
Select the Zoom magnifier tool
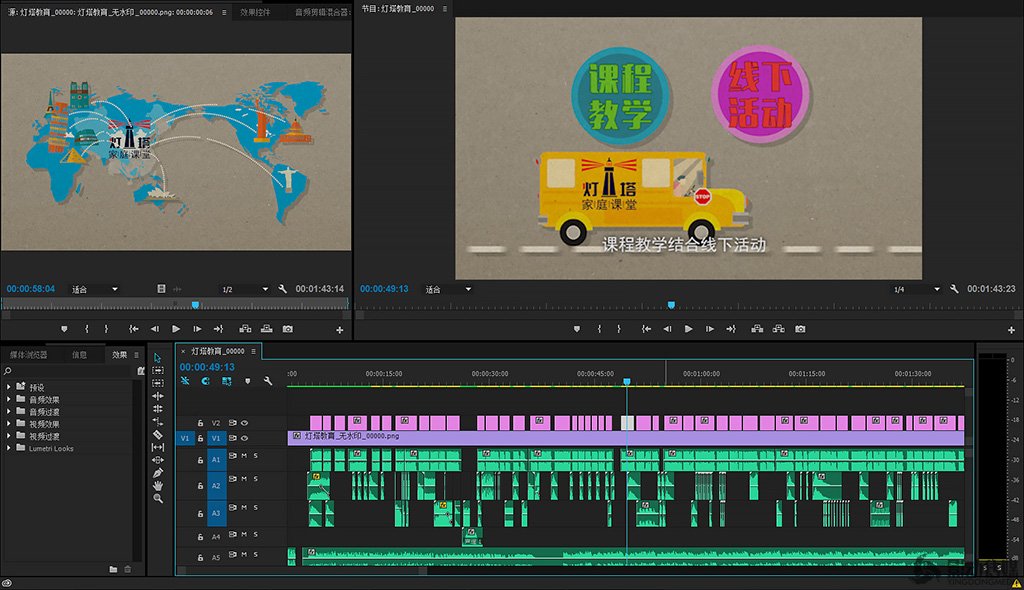click(158, 498)
